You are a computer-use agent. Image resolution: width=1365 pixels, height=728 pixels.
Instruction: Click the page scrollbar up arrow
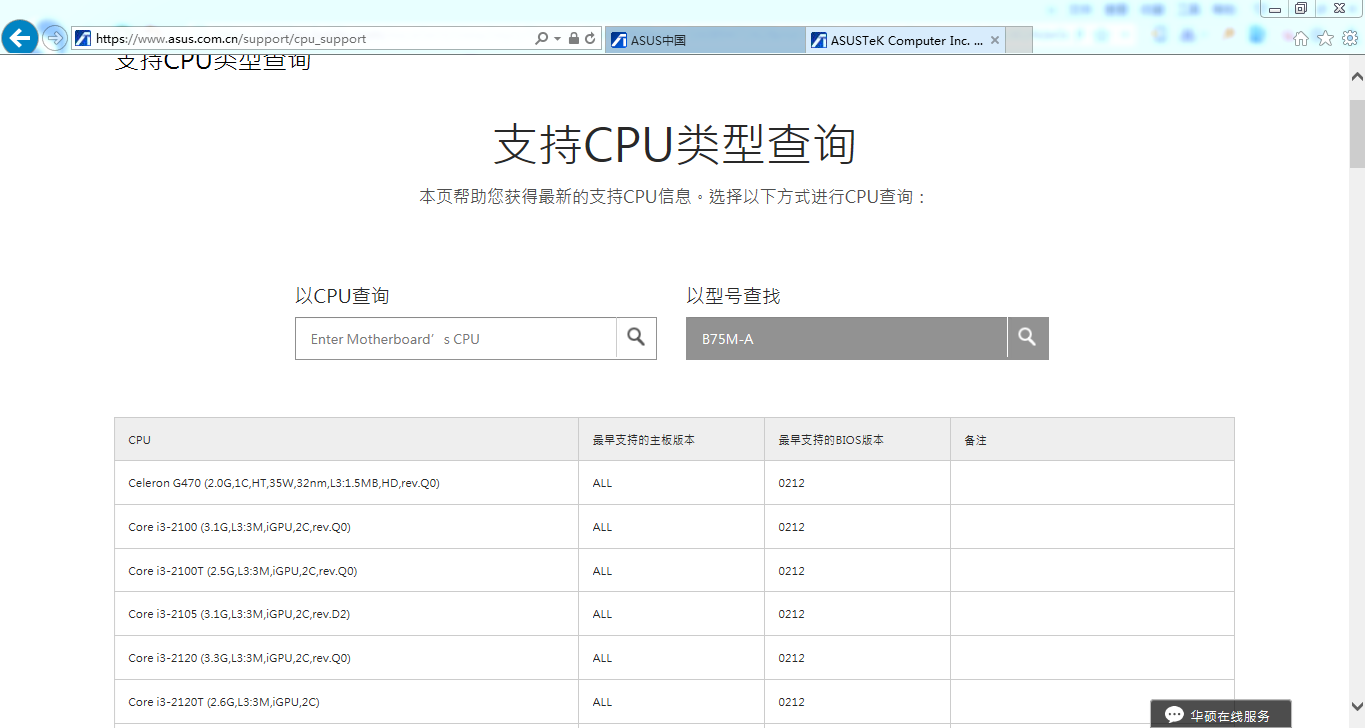coord(1357,76)
